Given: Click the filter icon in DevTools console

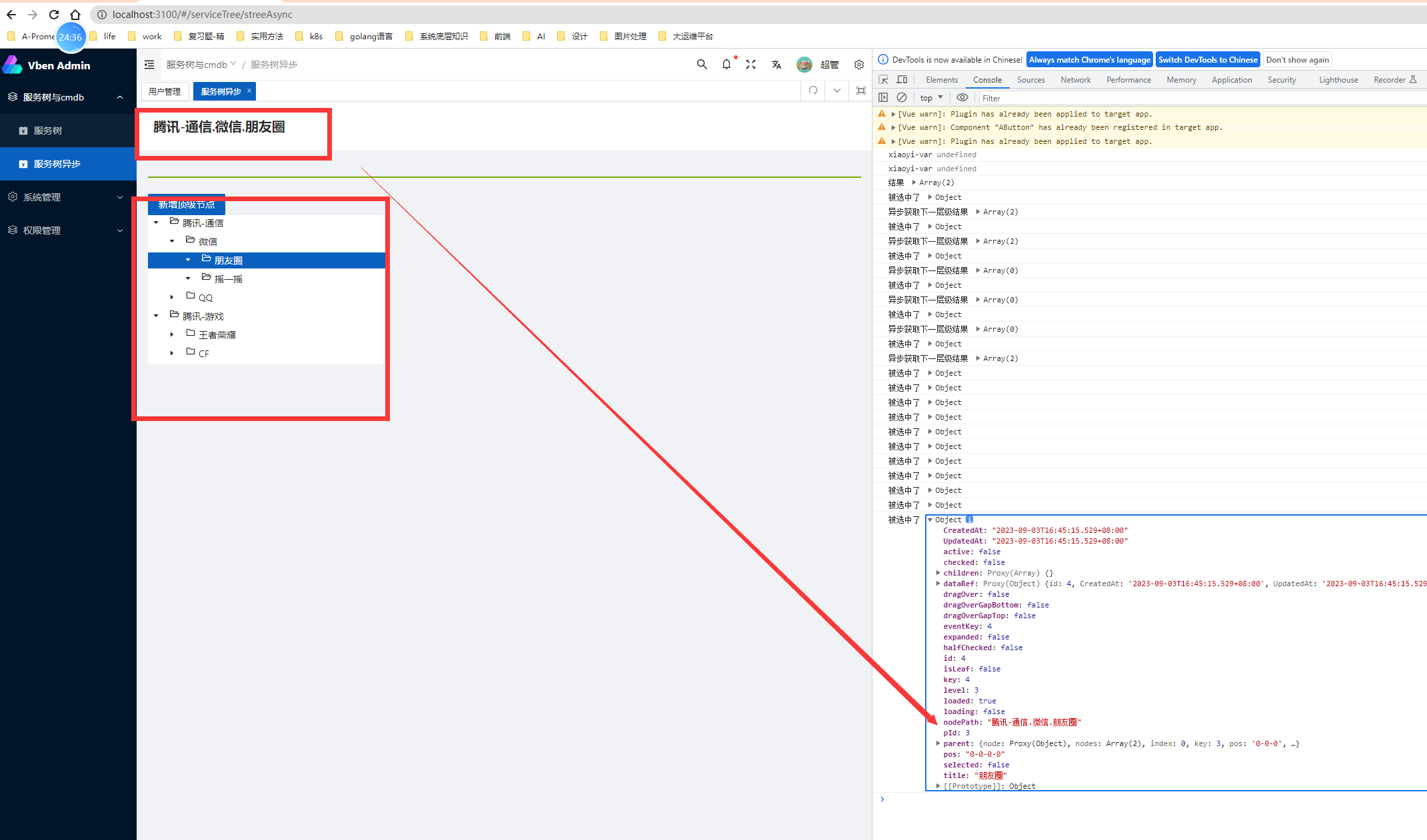Looking at the screenshot, I should (990, 97).
